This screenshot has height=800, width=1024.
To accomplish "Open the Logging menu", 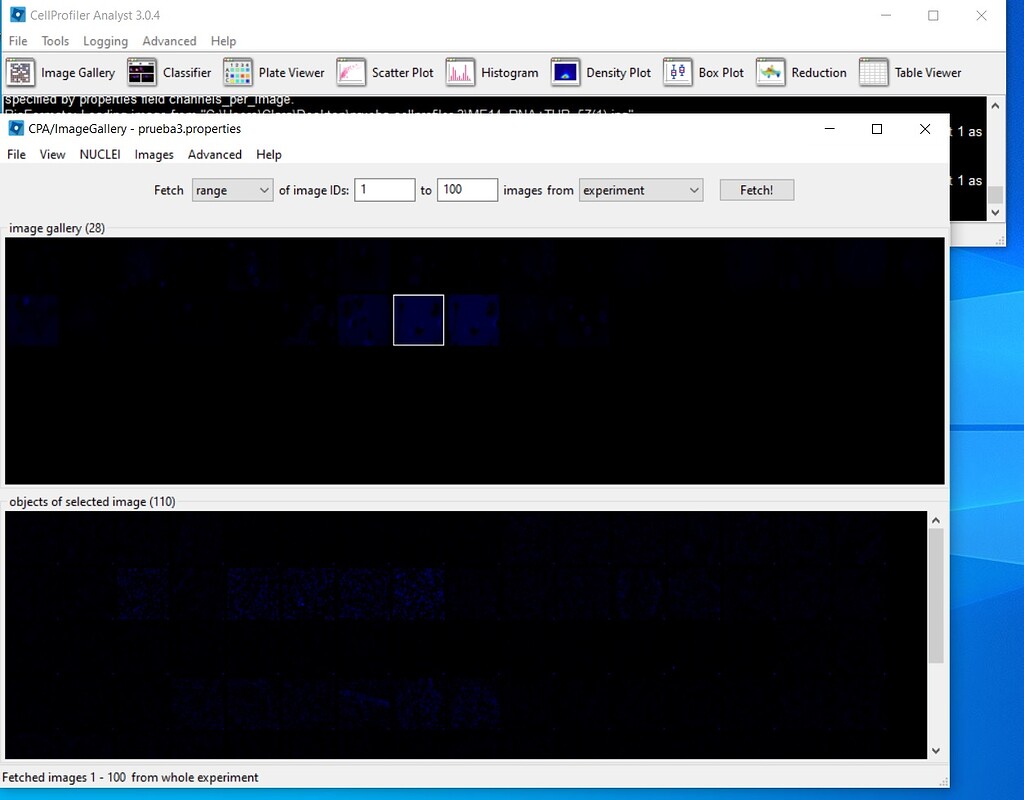I will tap(105, 41).
